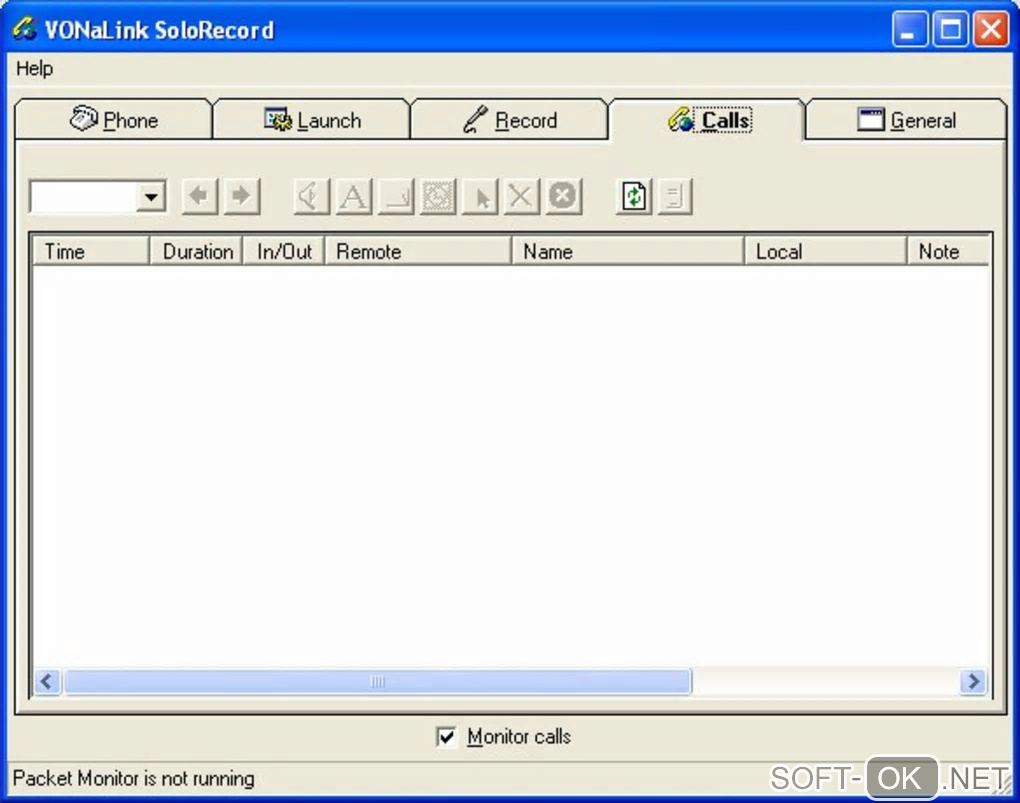Click the letter A toolbar icon

(353, 196)
